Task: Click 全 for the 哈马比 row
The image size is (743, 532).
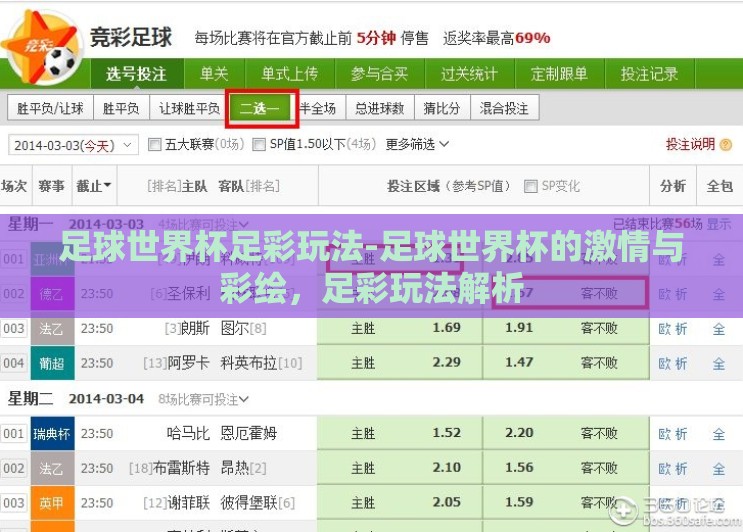Action: click(x=719, y=433)
